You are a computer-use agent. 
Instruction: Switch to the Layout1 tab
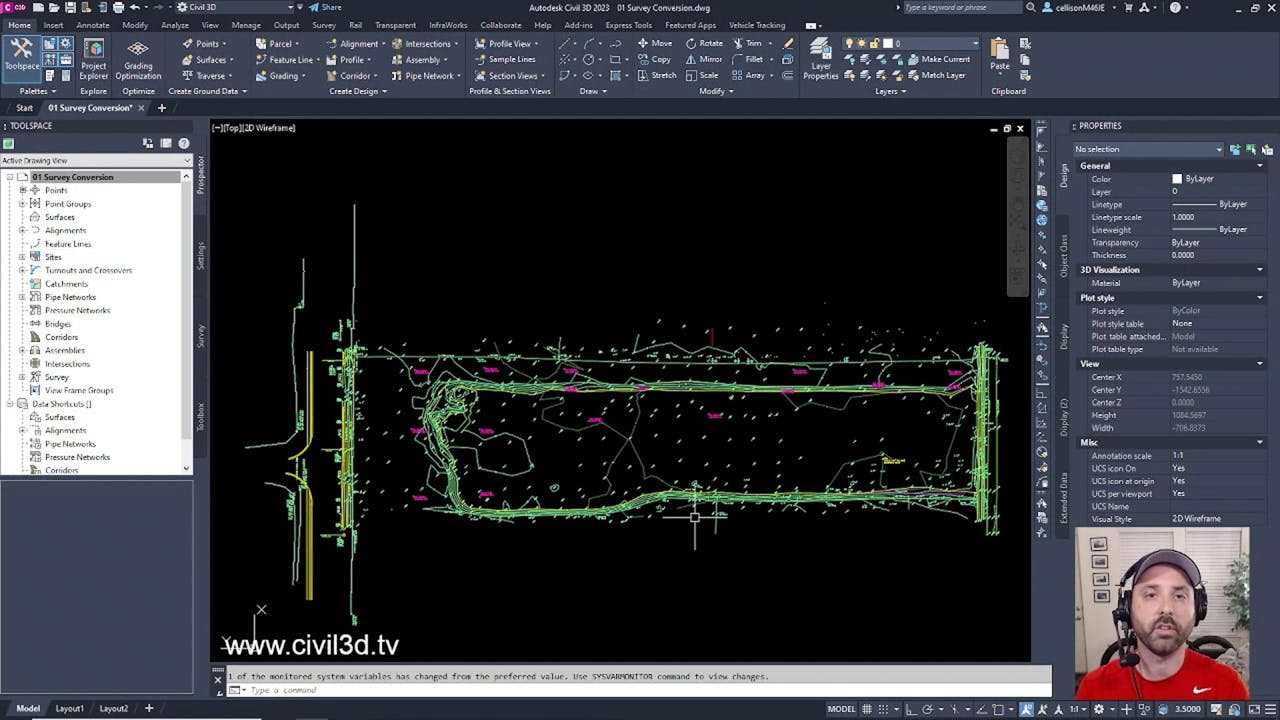point(69,708)
